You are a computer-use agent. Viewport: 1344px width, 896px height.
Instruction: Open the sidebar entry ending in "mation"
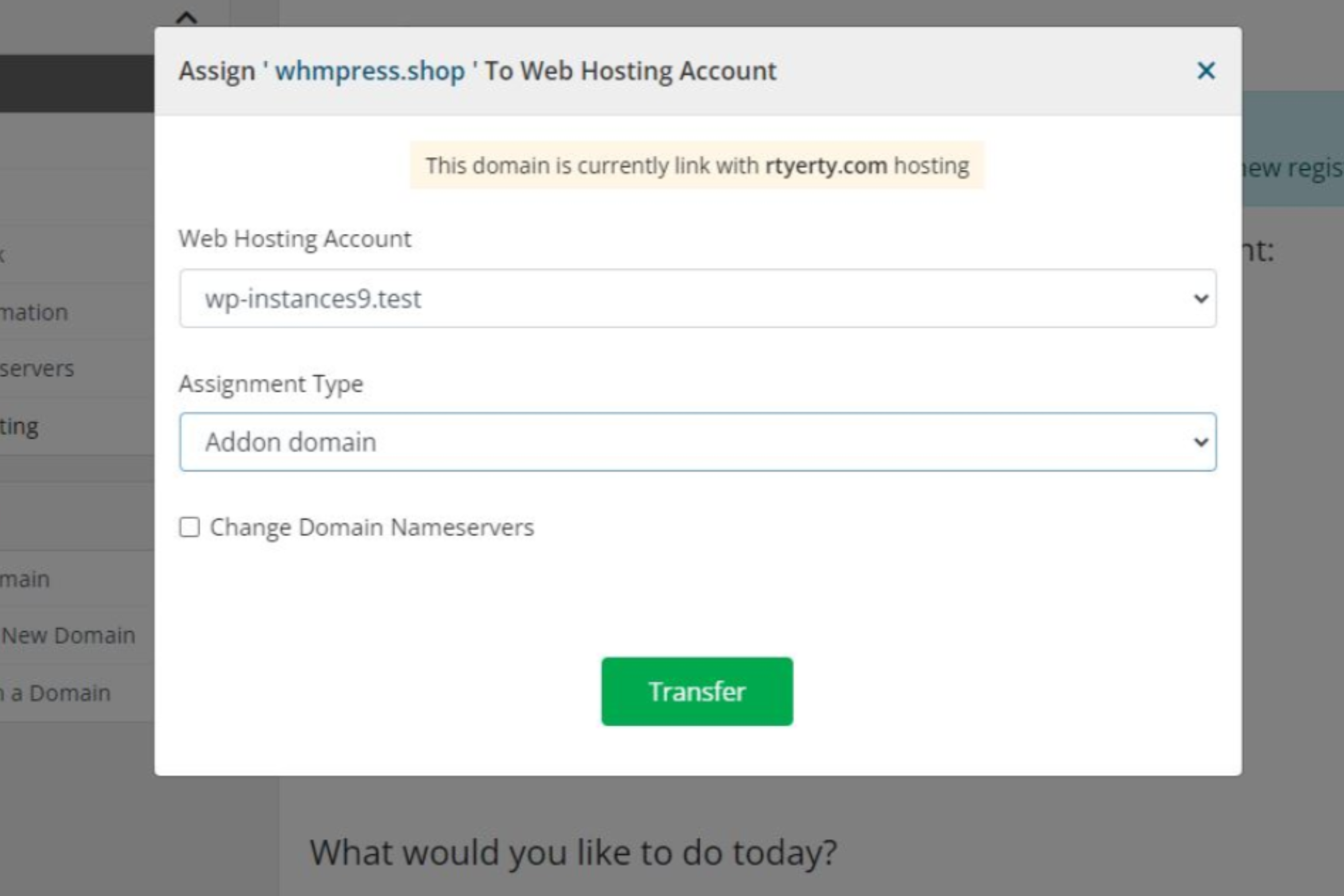(x=34, y=312)
